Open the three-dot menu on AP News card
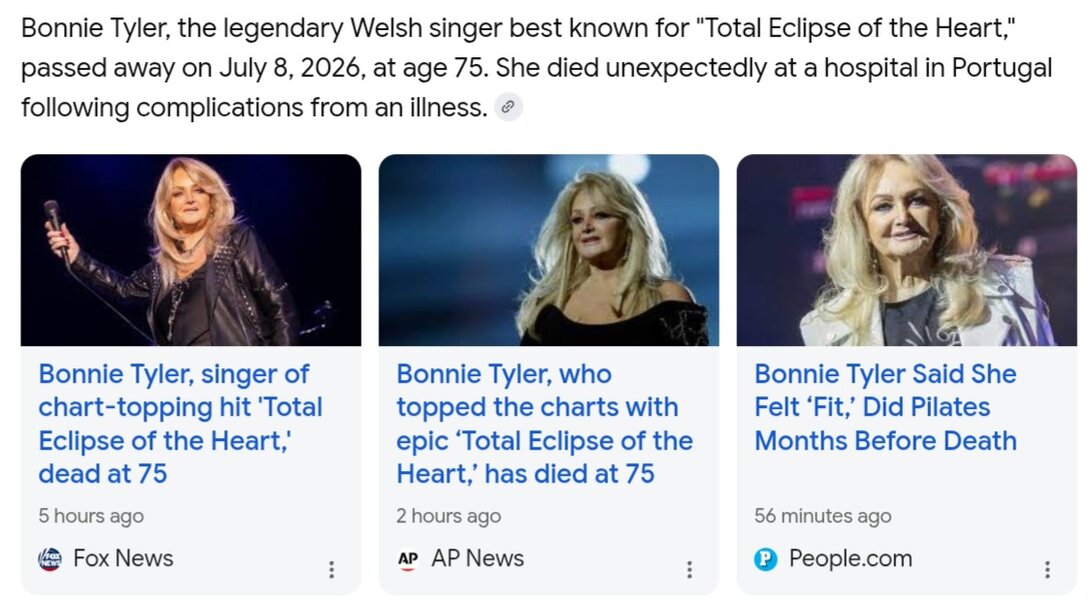The image size is (1092, 600). (689, 569)
